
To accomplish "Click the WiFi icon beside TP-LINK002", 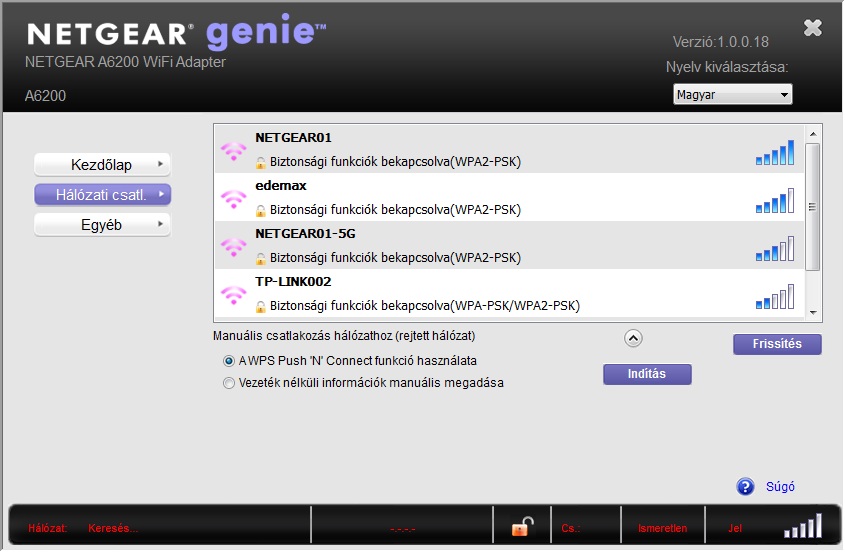I will [233, 295].
